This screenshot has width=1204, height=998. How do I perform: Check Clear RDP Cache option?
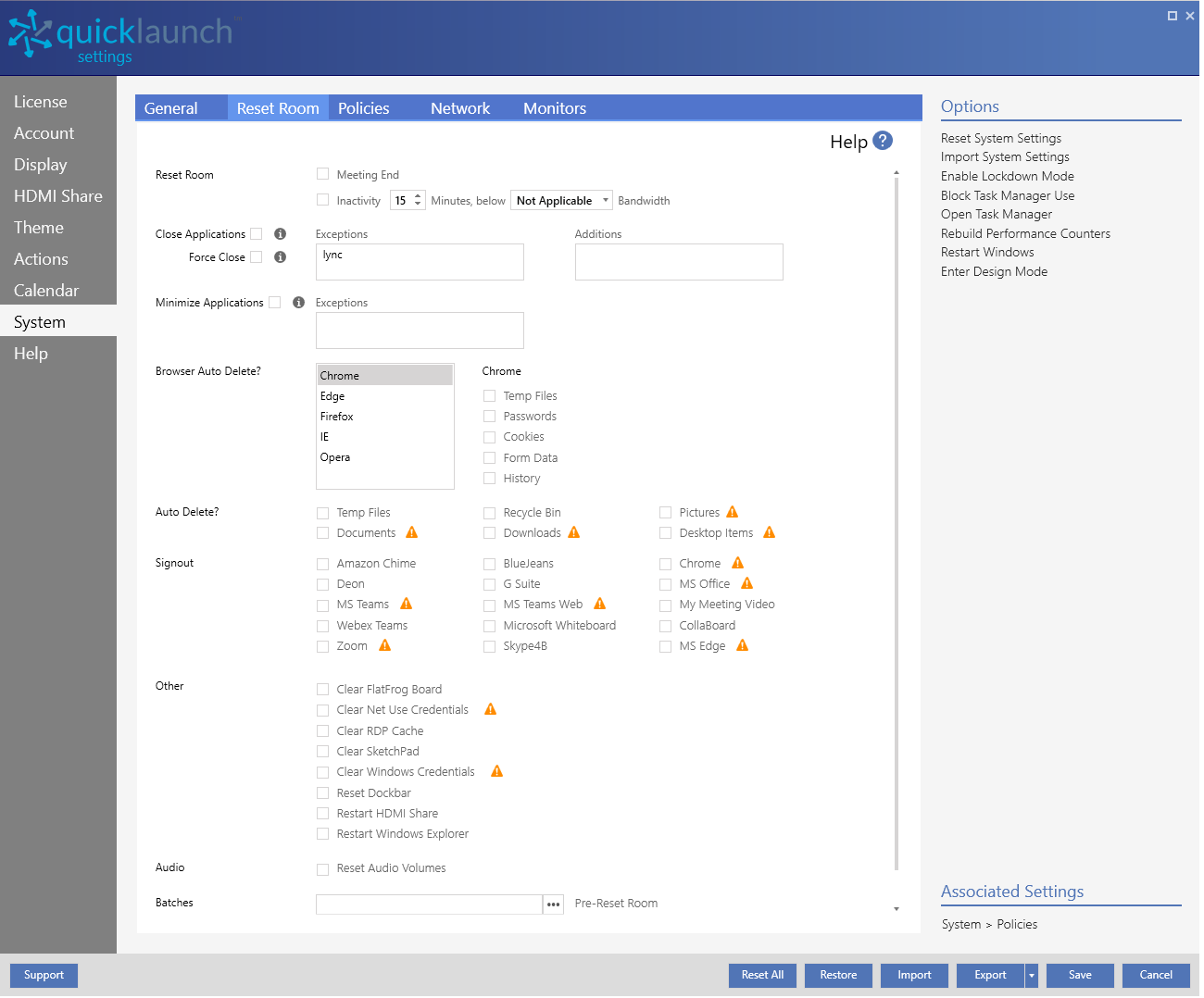322,731
